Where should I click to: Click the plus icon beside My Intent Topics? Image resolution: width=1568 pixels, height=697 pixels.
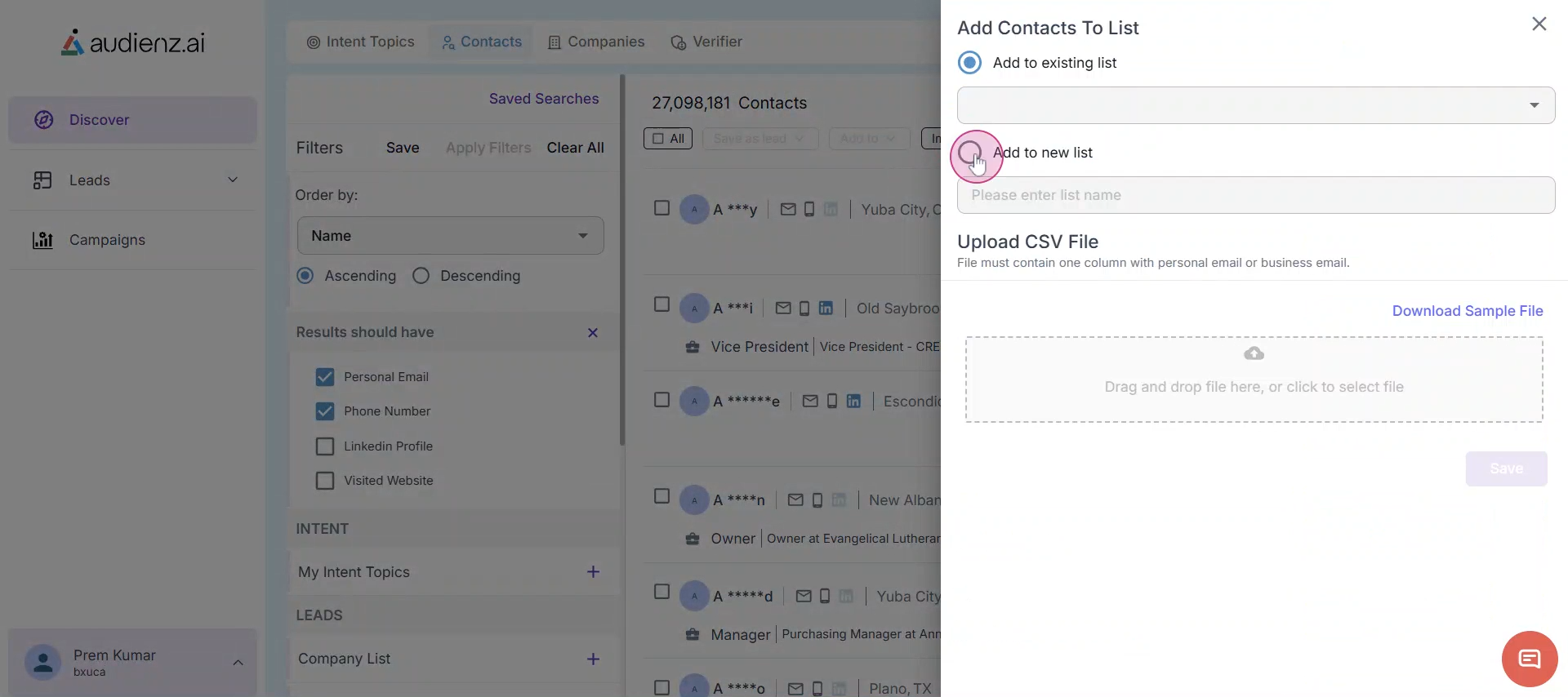point(593,572)
